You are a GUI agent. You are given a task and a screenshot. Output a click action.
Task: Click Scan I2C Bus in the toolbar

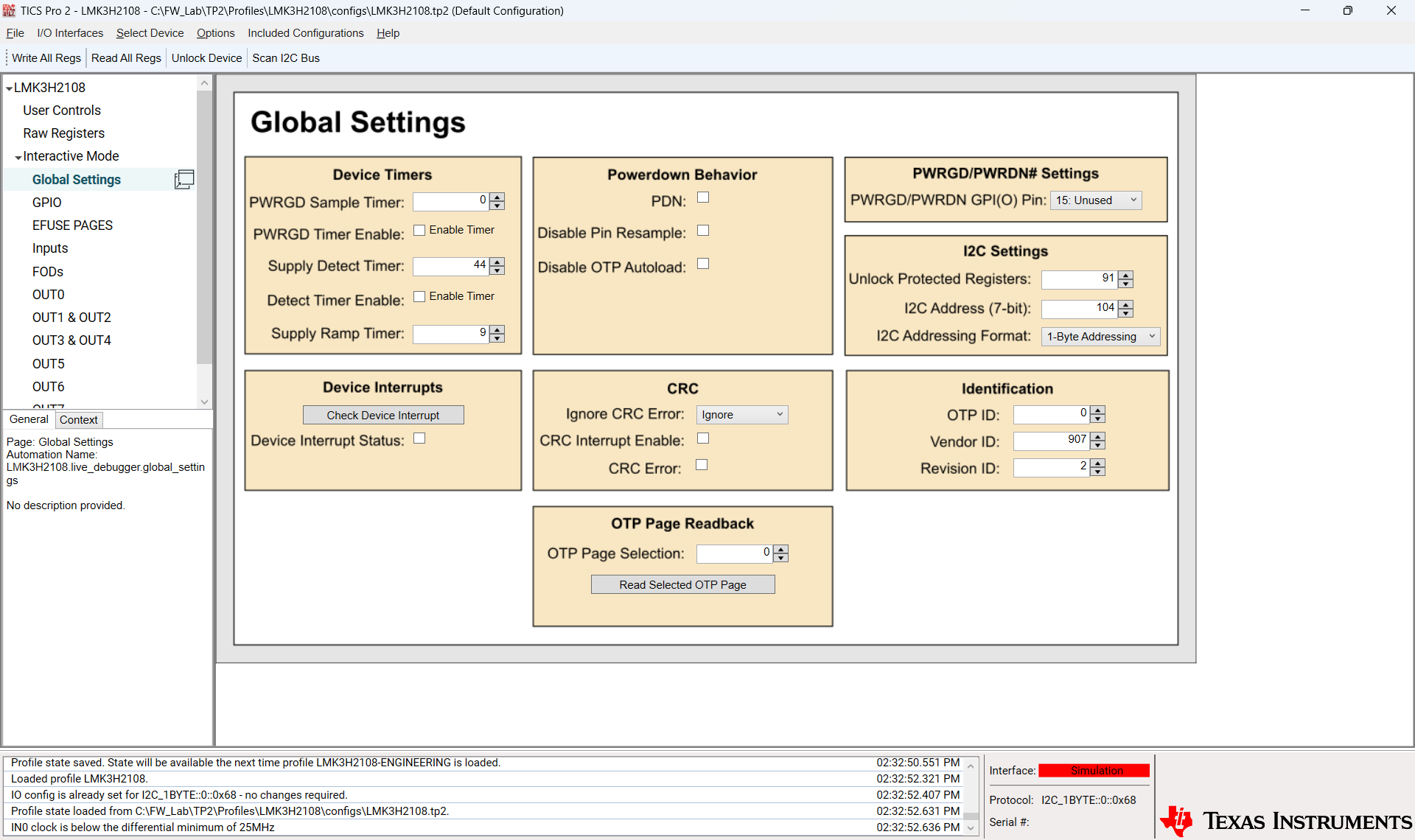[x=285, y=57]
